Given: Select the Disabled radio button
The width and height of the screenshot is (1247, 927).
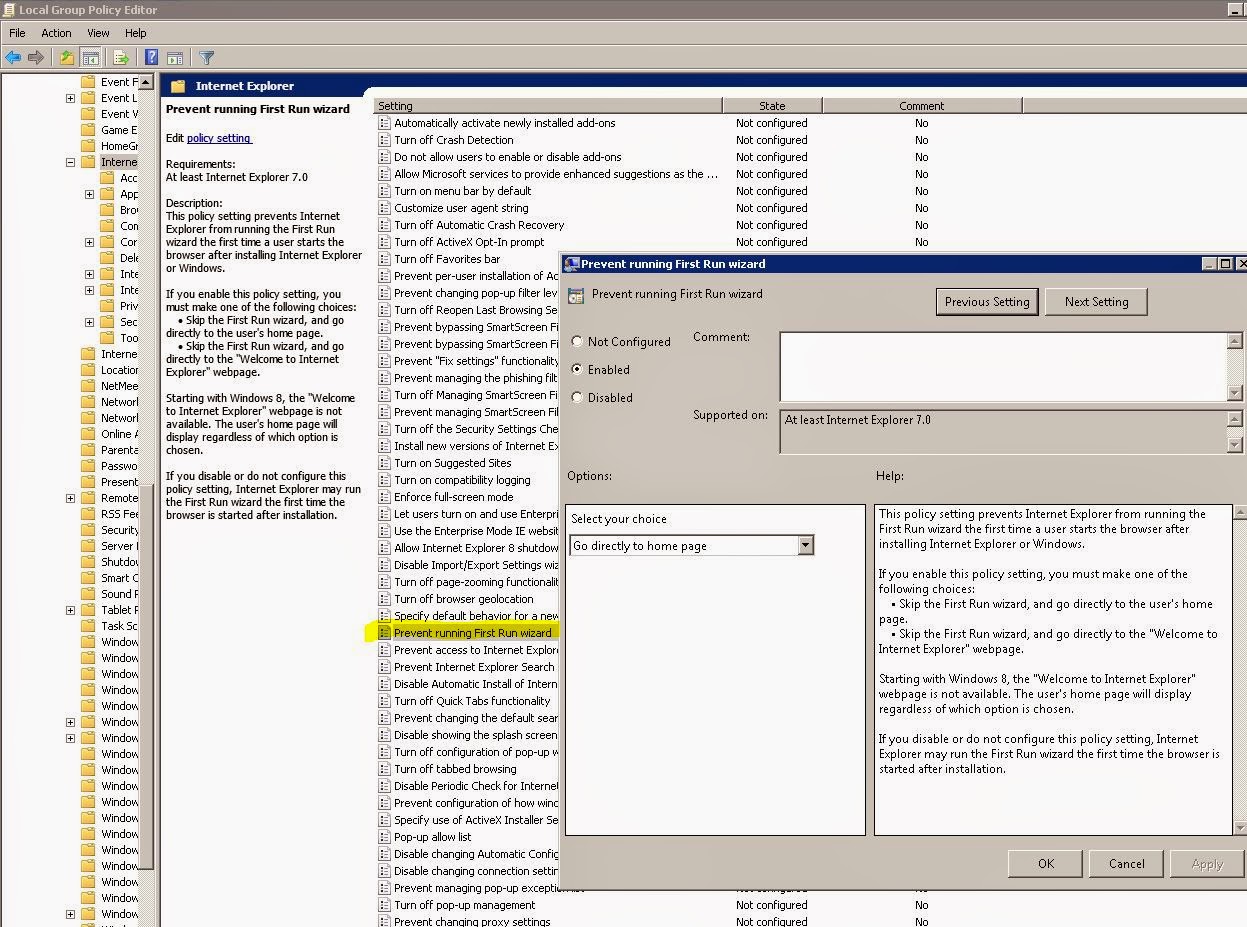Looking at the screenshot, I should pyautogui.click(x=577, y=397).
